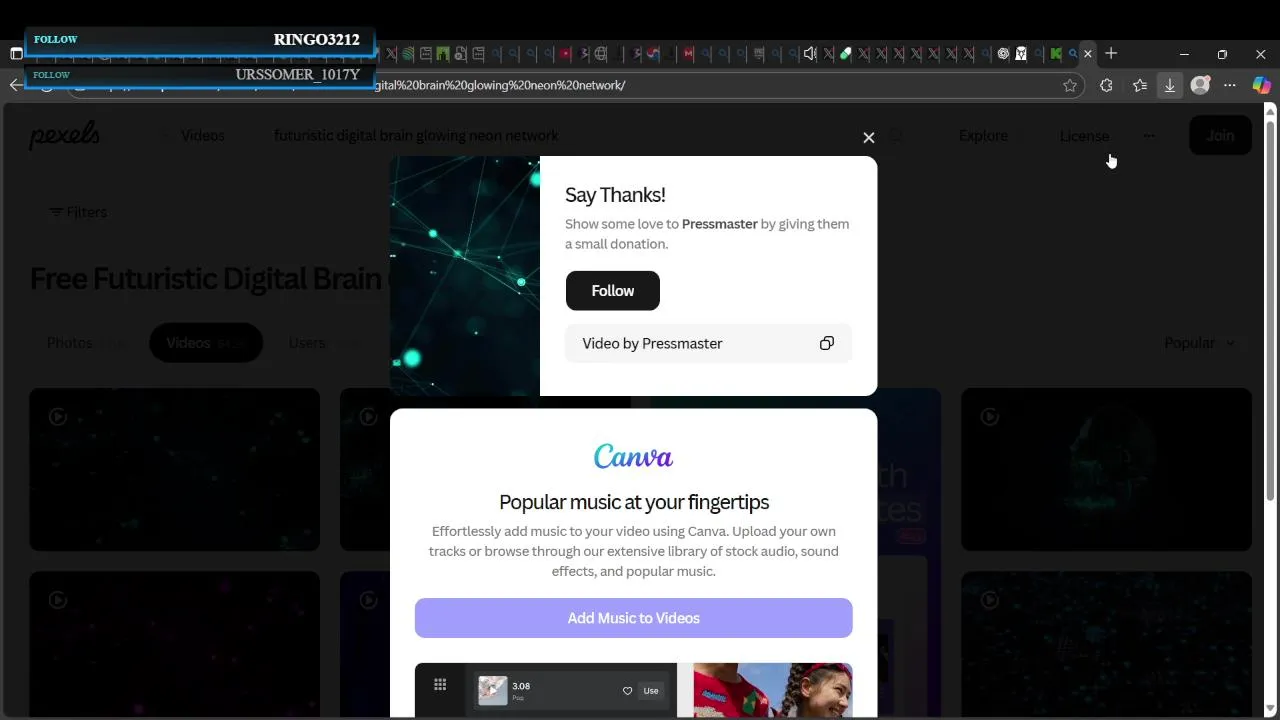This screenshot has width=1280, height=720.
Task: Open the browser Settings and more menu
Action: 1230,86
